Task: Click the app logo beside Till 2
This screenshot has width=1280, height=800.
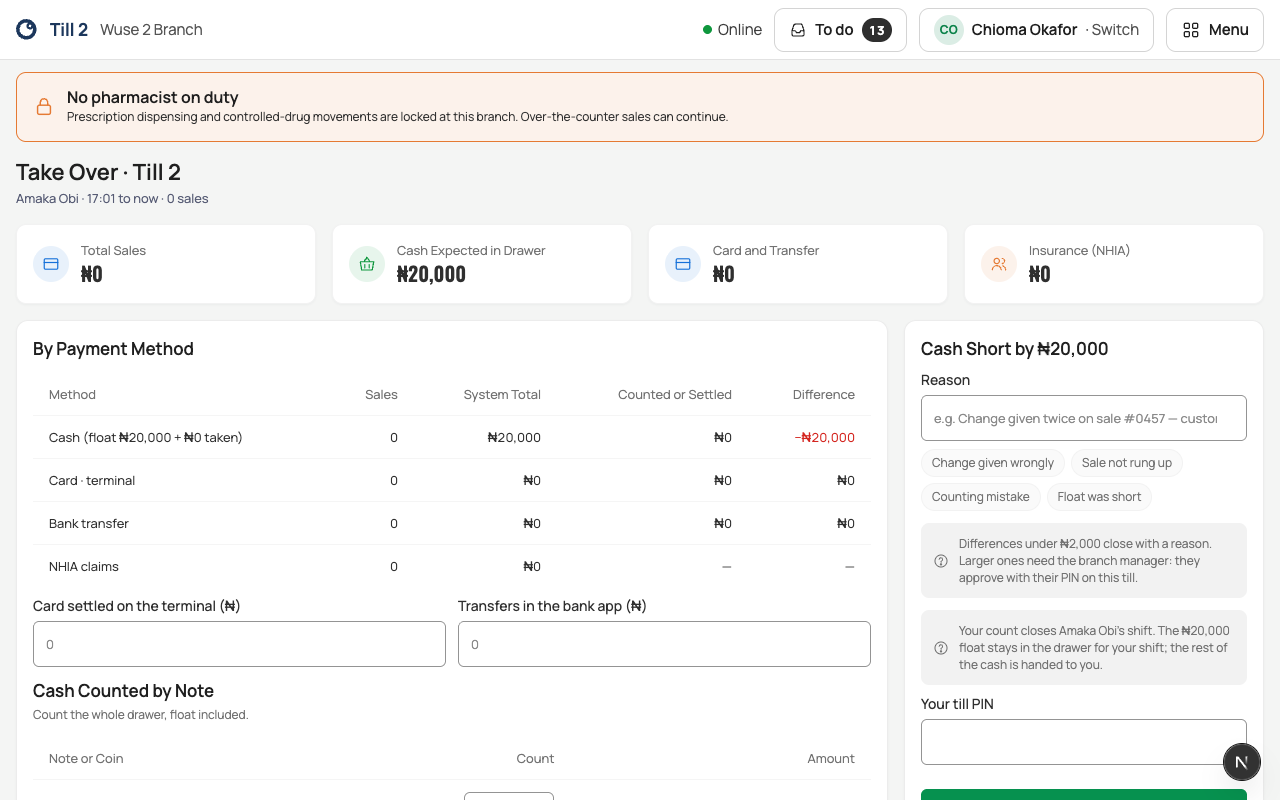Action: click(26, 30)
